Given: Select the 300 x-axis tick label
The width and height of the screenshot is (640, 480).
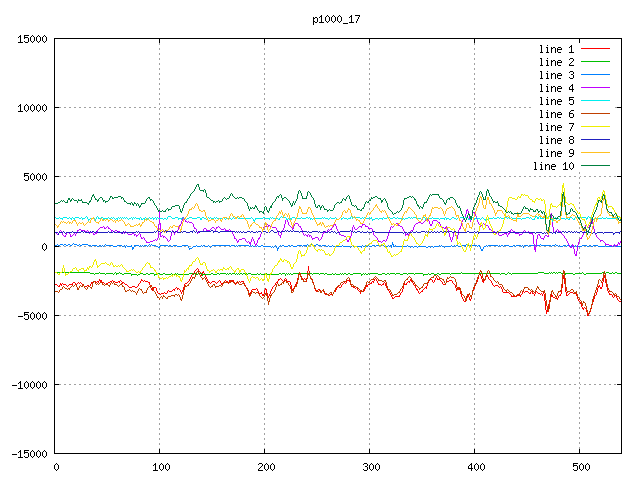Looking at the screenshot, I should click(370, 467).
